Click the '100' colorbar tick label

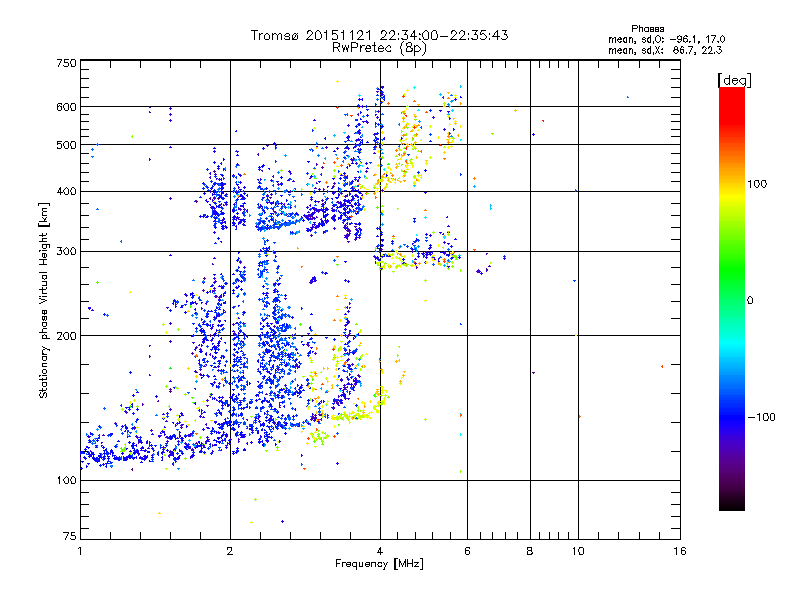tap(757, 184)
